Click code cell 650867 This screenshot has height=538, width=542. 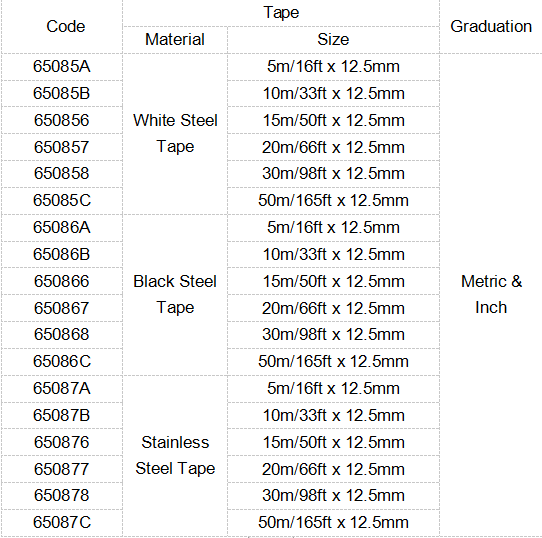point(62,308)
